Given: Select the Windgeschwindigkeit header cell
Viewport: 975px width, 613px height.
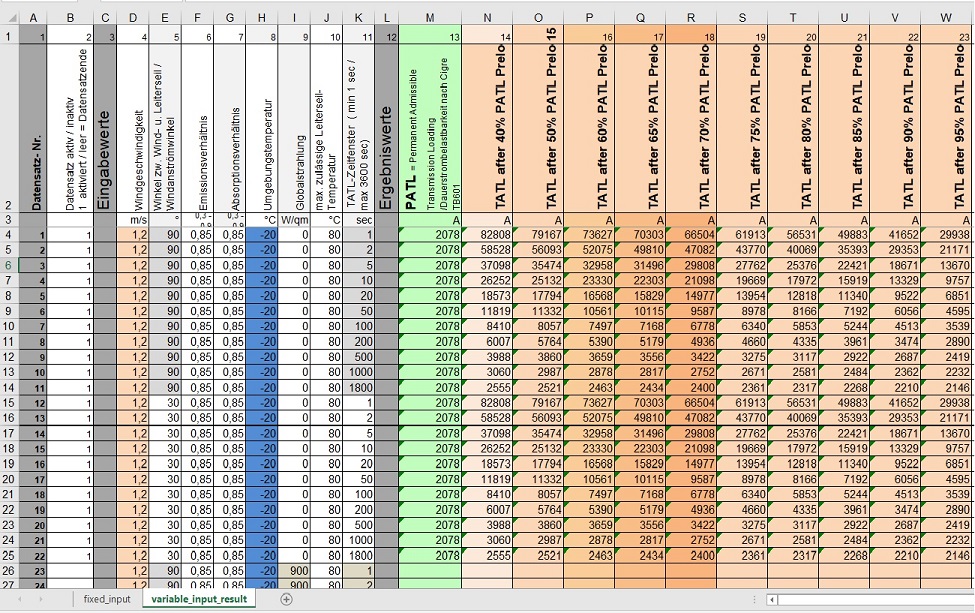Looking at the screenshot, I should coord(132,115).
